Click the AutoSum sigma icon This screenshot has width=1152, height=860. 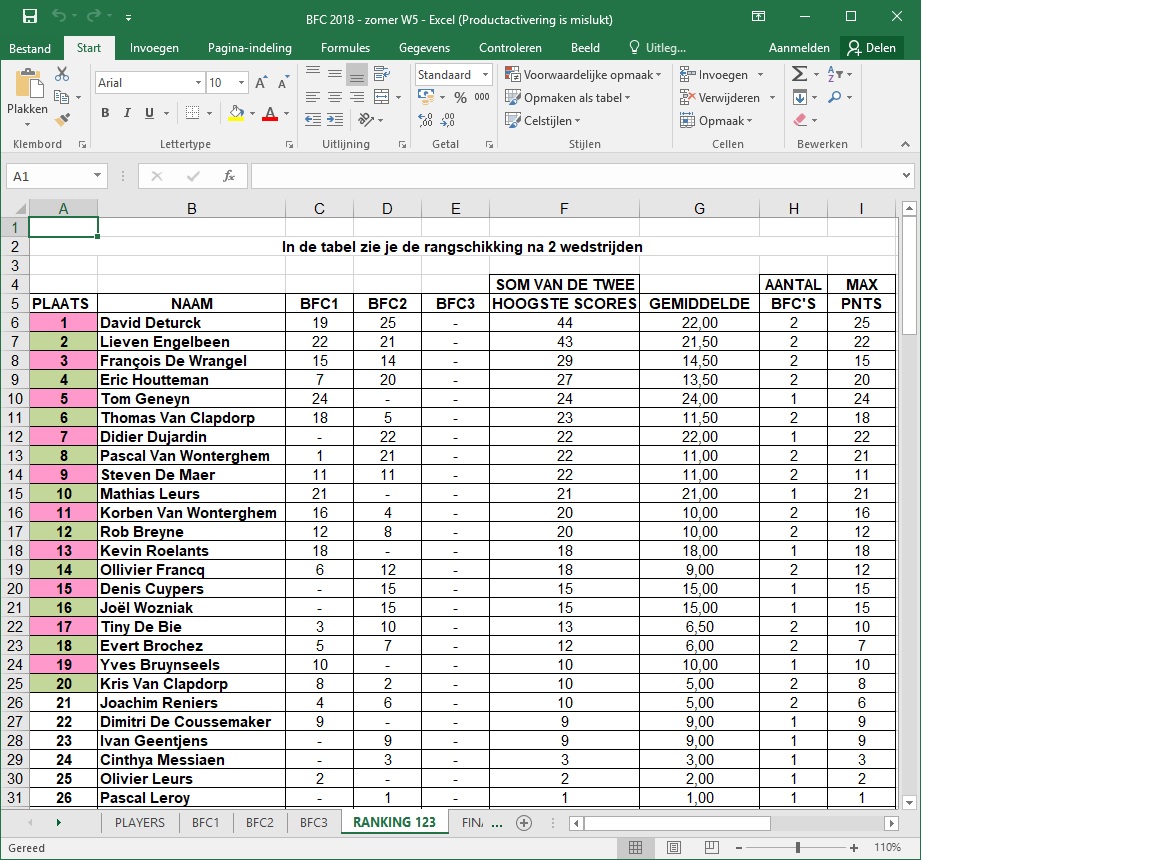(799, 74)
